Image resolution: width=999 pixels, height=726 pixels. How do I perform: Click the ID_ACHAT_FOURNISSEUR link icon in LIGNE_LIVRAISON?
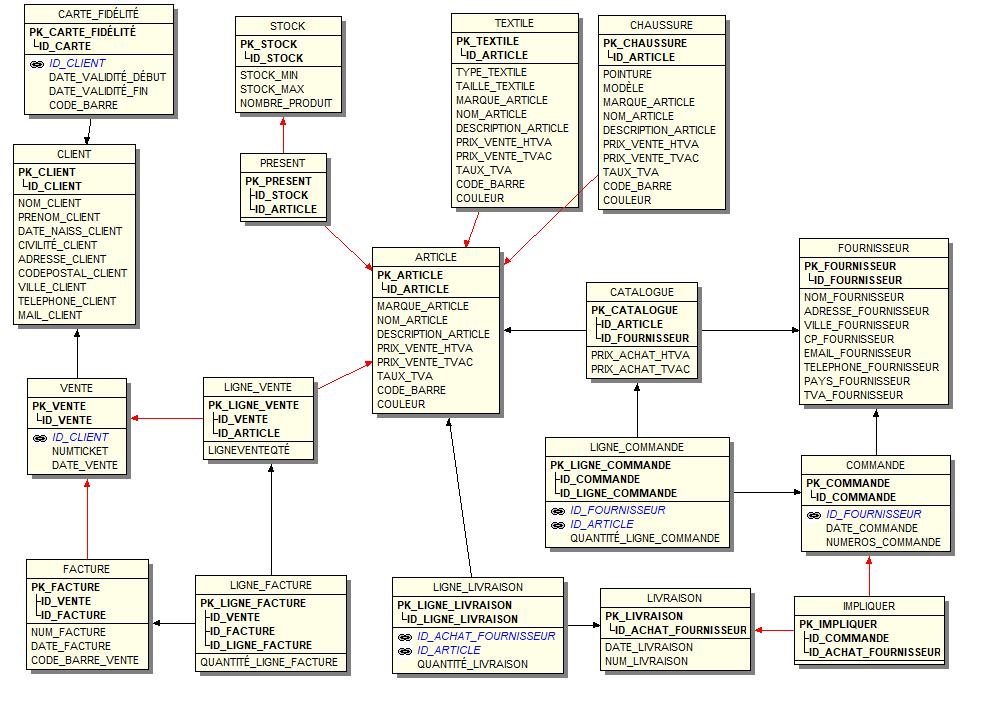pos(405,637)
